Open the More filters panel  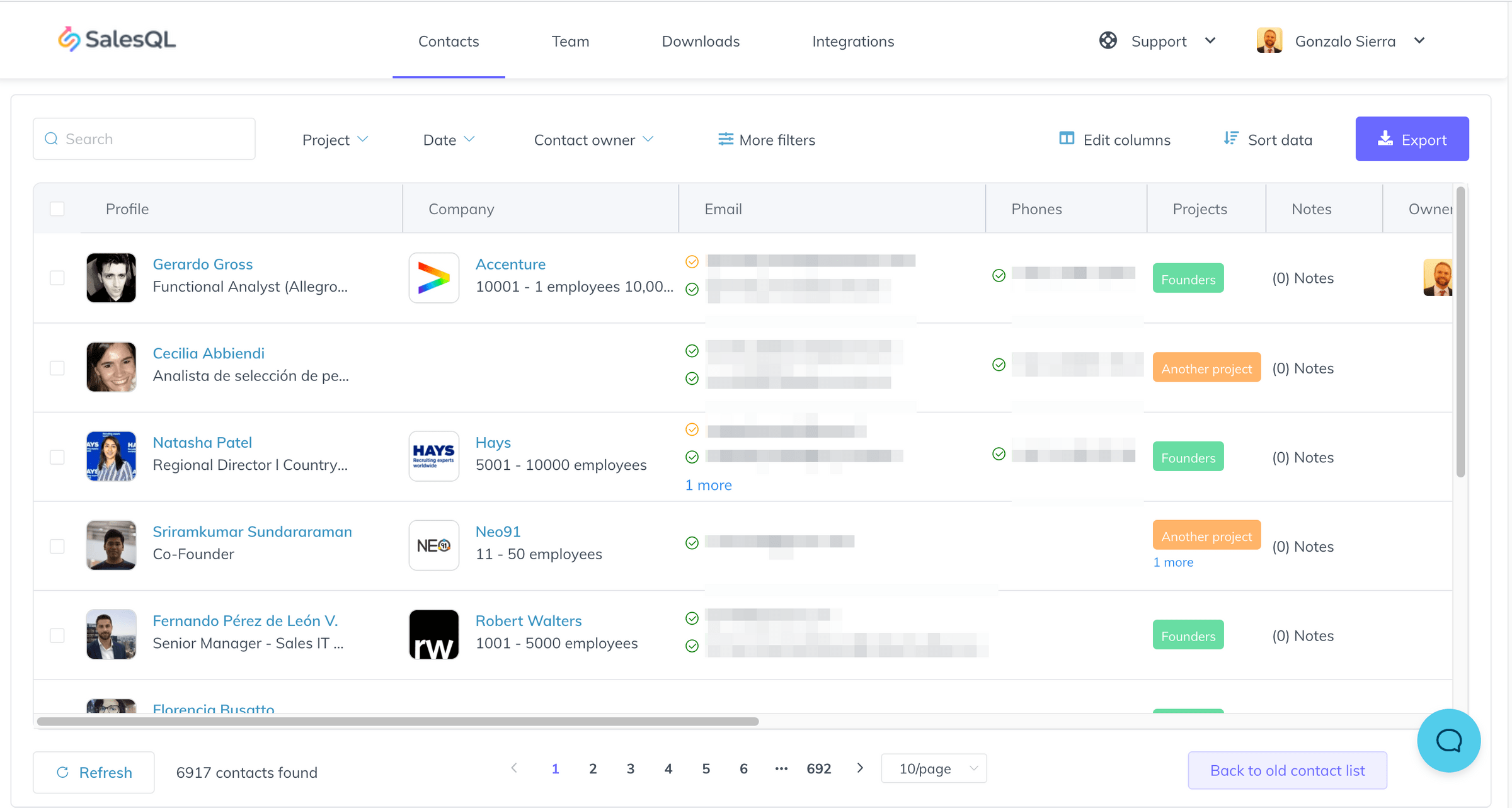tap(766, 140)
